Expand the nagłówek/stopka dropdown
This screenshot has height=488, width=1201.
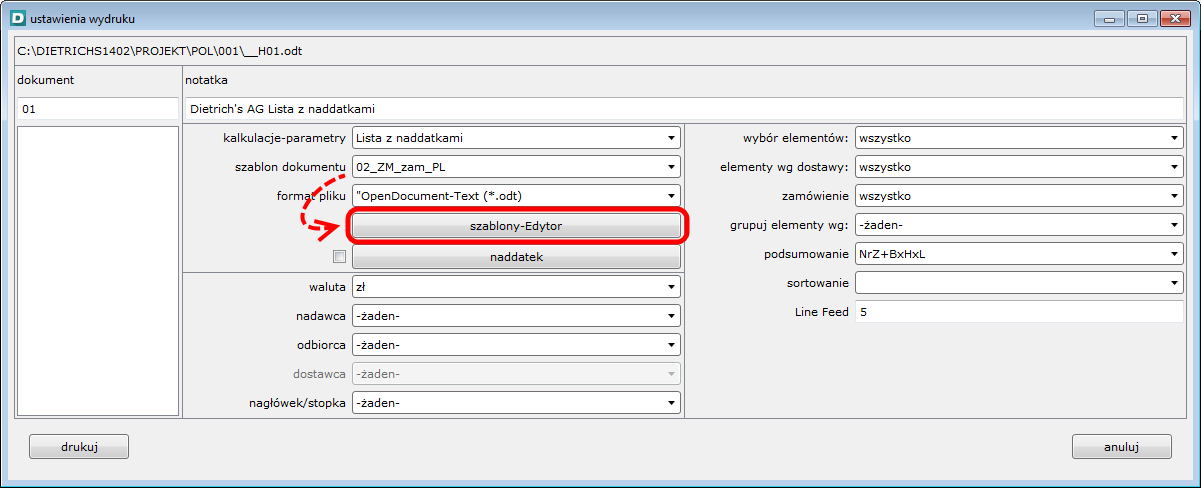[516, 403]
